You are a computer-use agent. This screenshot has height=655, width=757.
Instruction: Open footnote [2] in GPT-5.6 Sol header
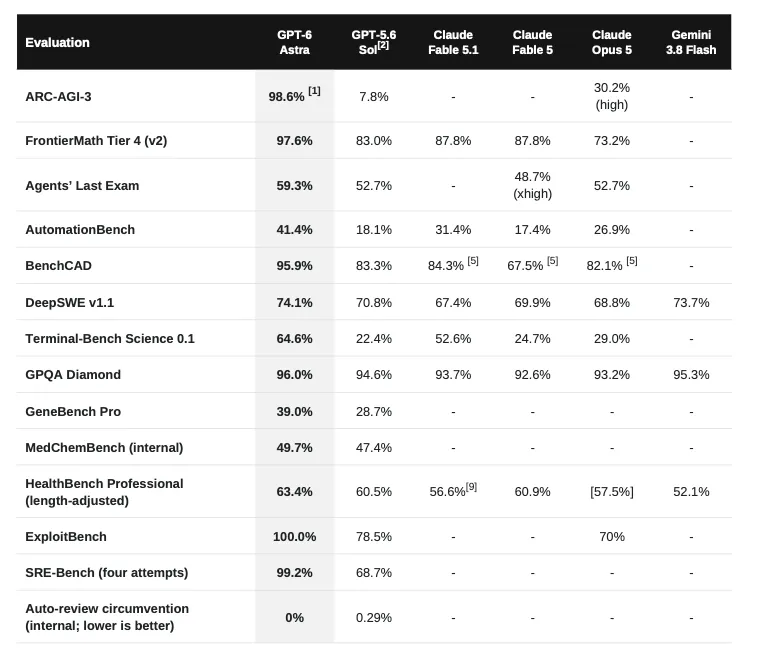click(x=383, y=45)
